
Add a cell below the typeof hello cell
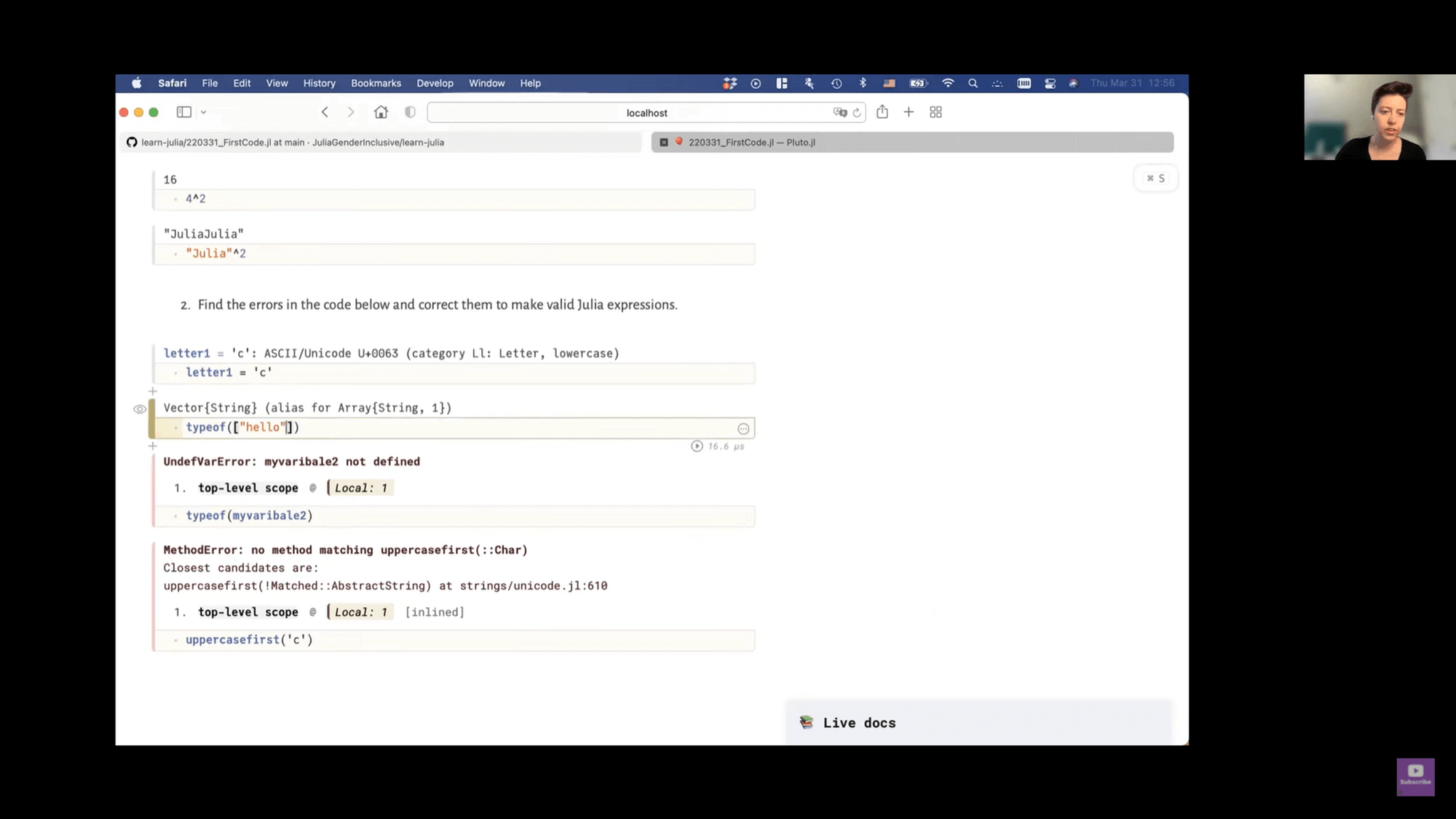pos(153,446)
